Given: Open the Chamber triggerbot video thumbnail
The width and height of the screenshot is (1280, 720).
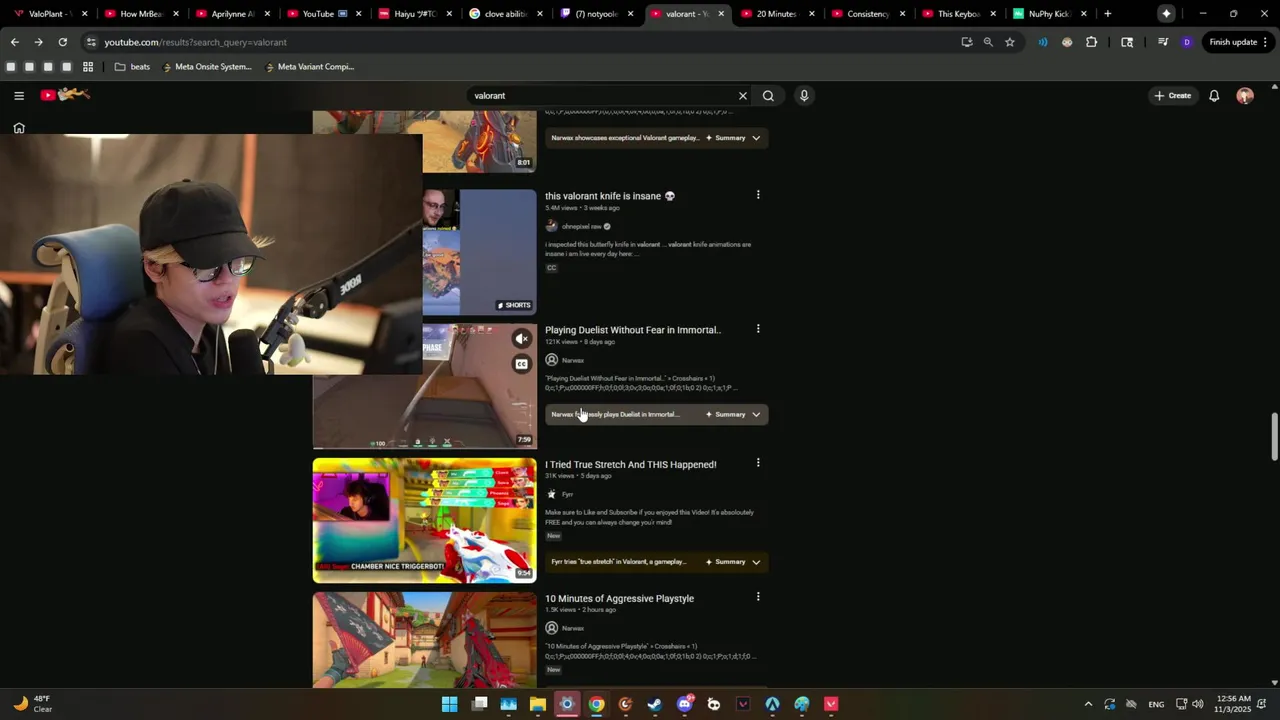Looking at the screenshot, I should (424, 520).
